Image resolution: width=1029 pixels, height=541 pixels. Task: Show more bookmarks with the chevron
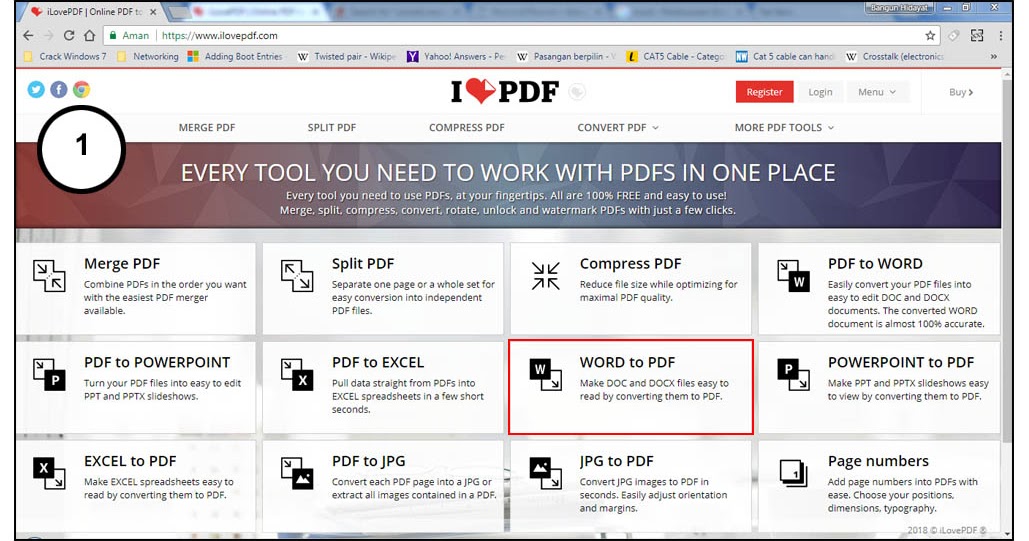click(x=994, y=56)
